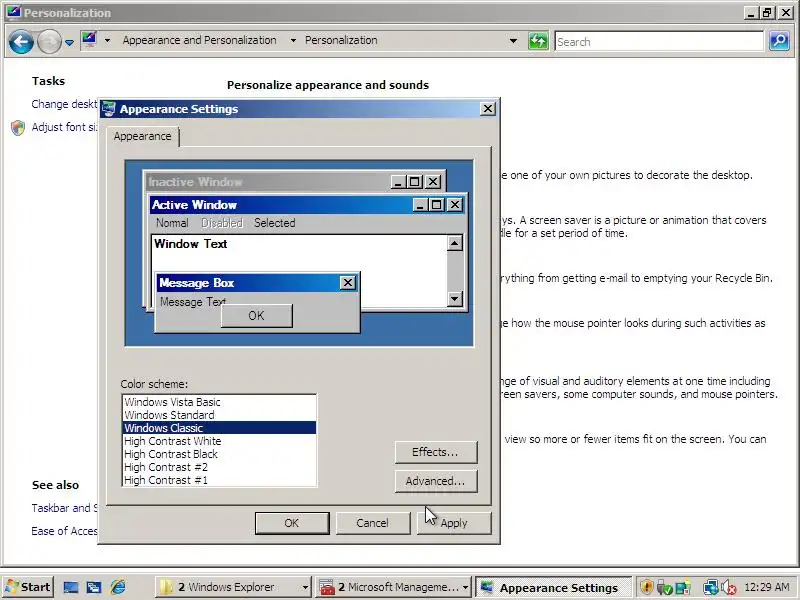The height and width of the screenshot is (600, 800).
Task: Click the safely remove hardware tray icon
Action: coord(664,587)
